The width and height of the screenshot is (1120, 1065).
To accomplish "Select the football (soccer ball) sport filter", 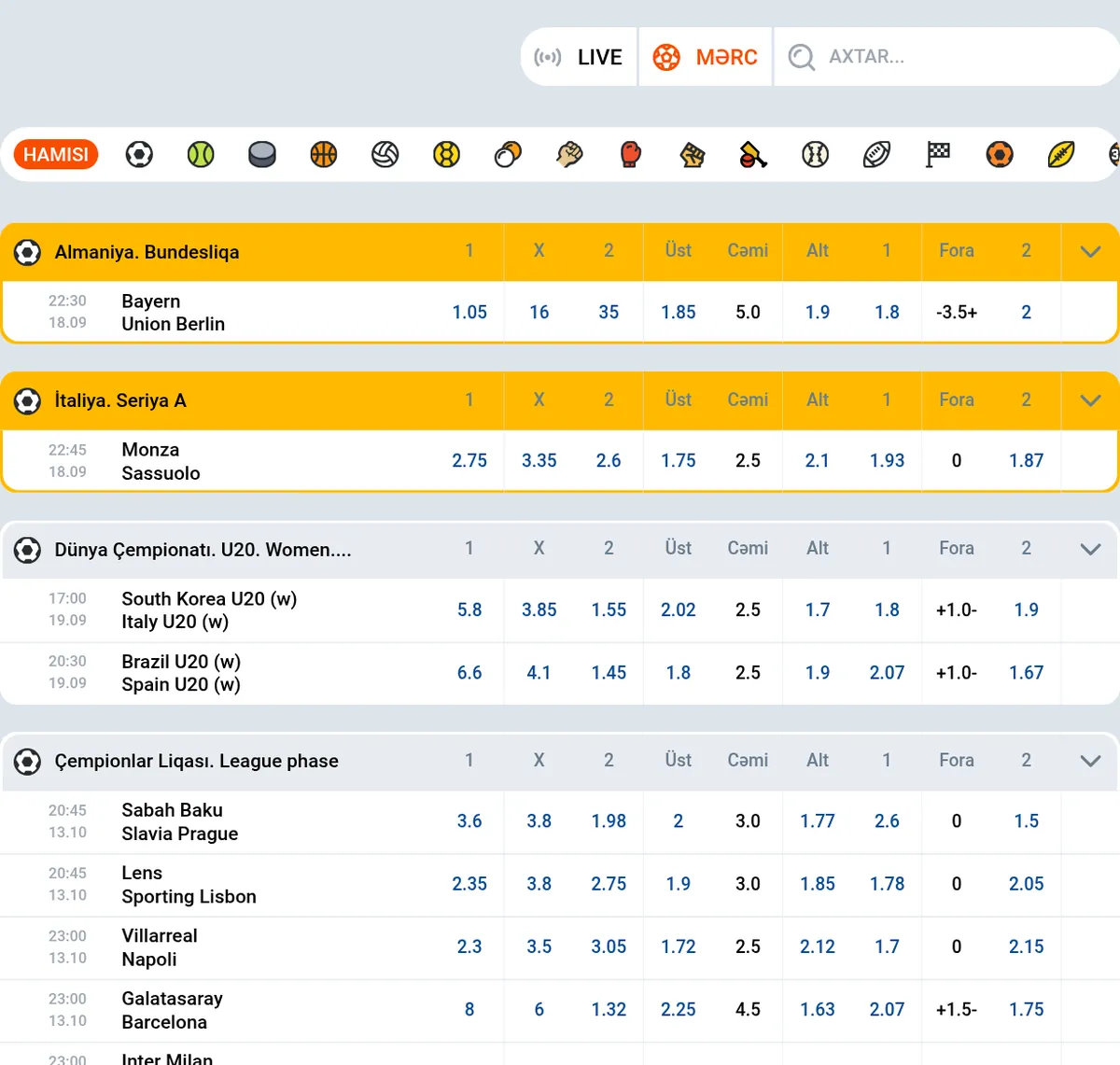I will pos(139,154).
